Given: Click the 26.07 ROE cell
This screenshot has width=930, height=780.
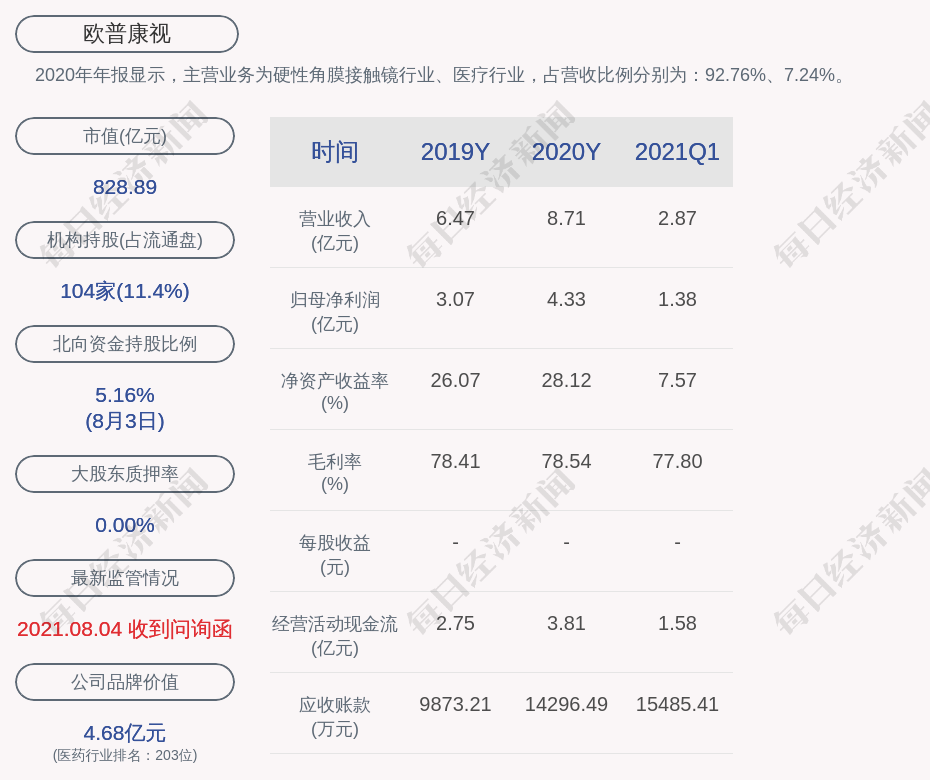Looking at the screenshot, I should coord(455,380).
